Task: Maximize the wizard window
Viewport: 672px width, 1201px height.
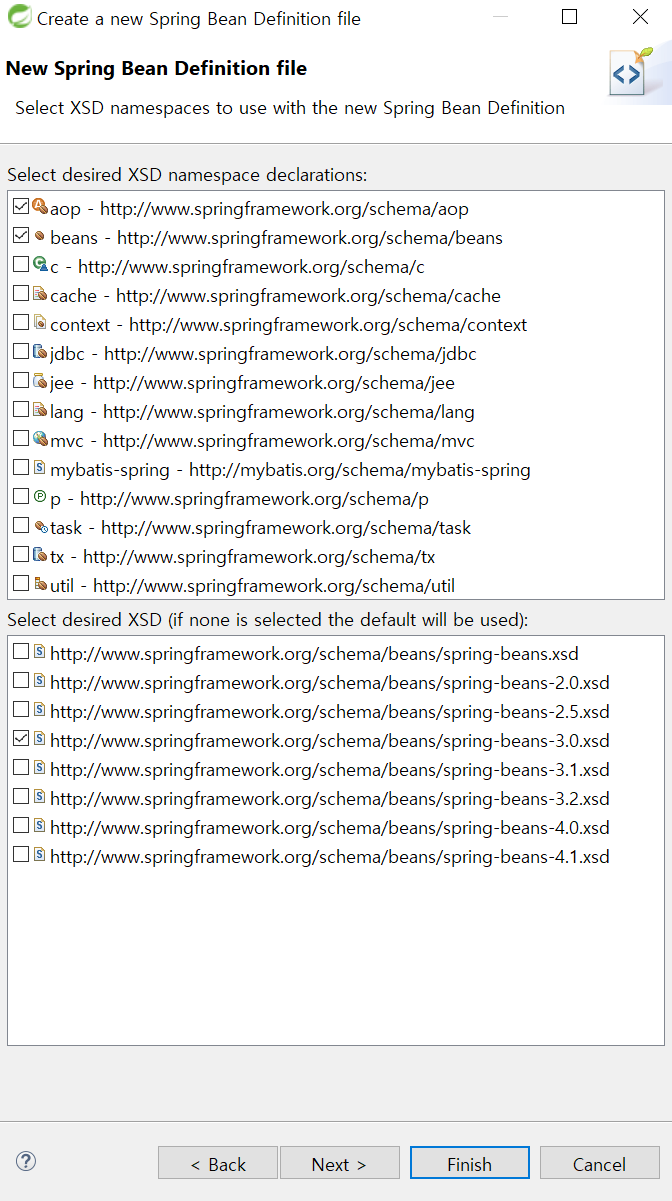Action: coord(570,17)
